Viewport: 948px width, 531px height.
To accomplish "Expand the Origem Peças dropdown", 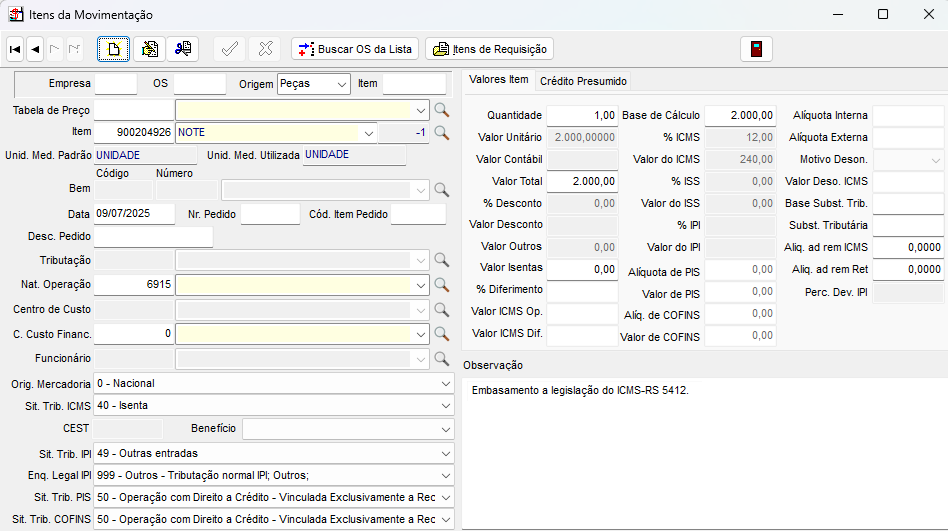I will pos(342,84).
